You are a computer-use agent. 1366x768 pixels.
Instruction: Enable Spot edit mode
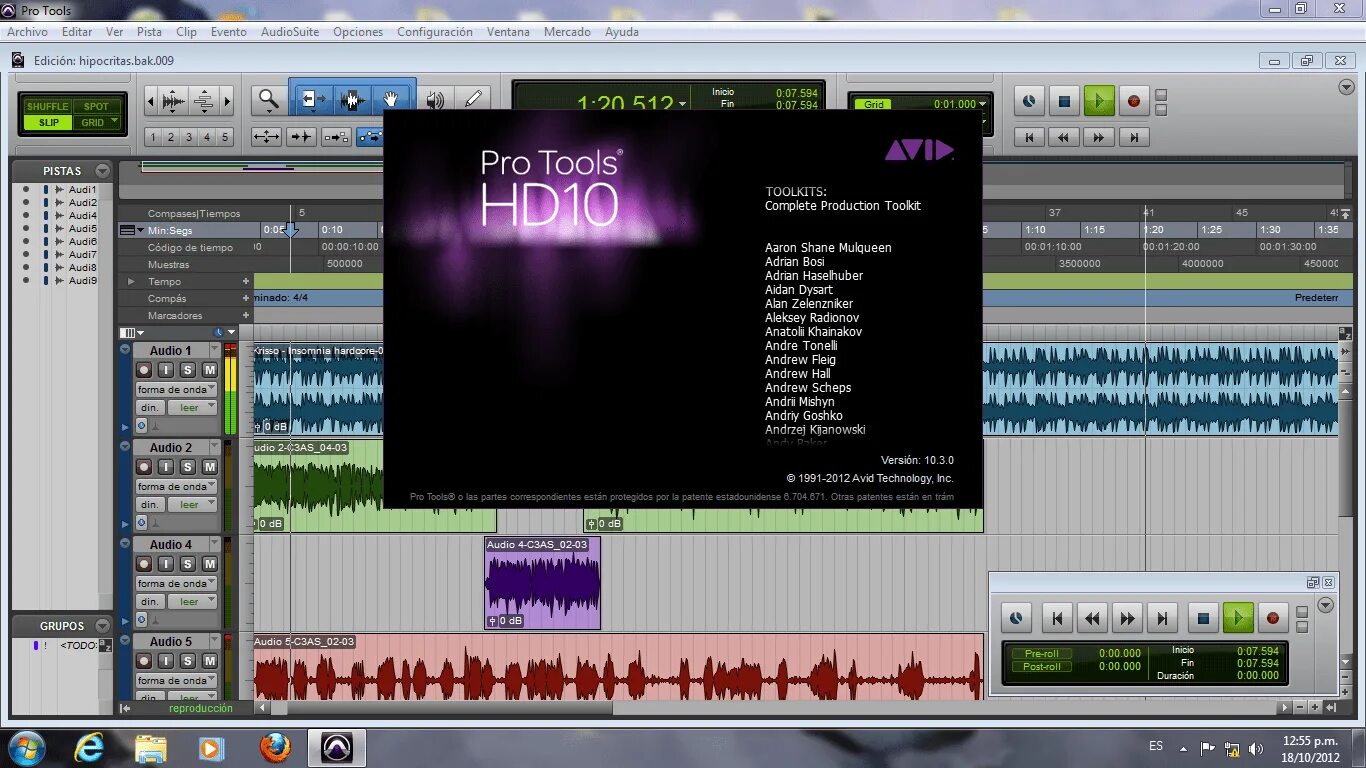(x=96, y=106)
